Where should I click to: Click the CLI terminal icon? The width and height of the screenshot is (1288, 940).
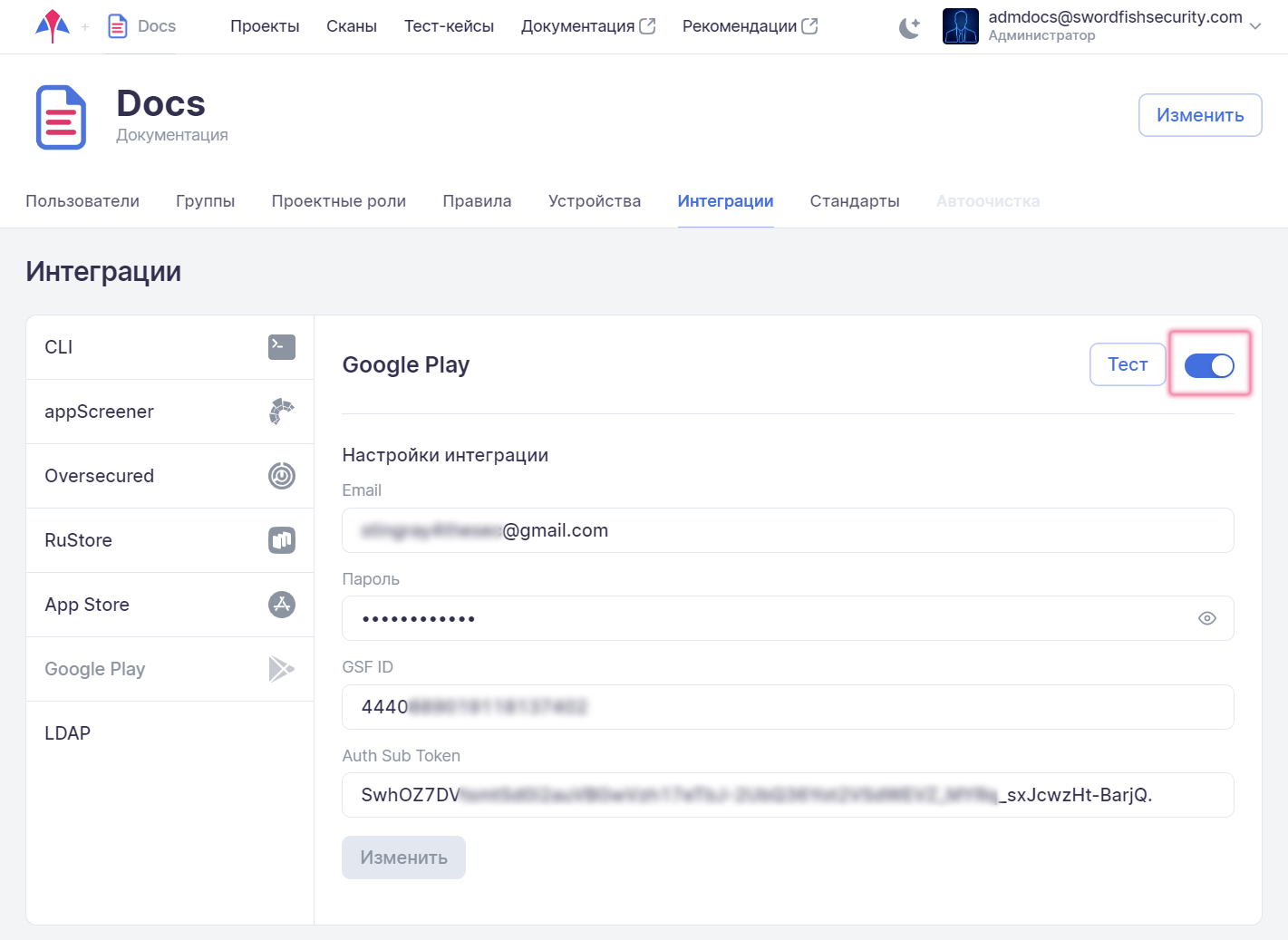[282, 347]
